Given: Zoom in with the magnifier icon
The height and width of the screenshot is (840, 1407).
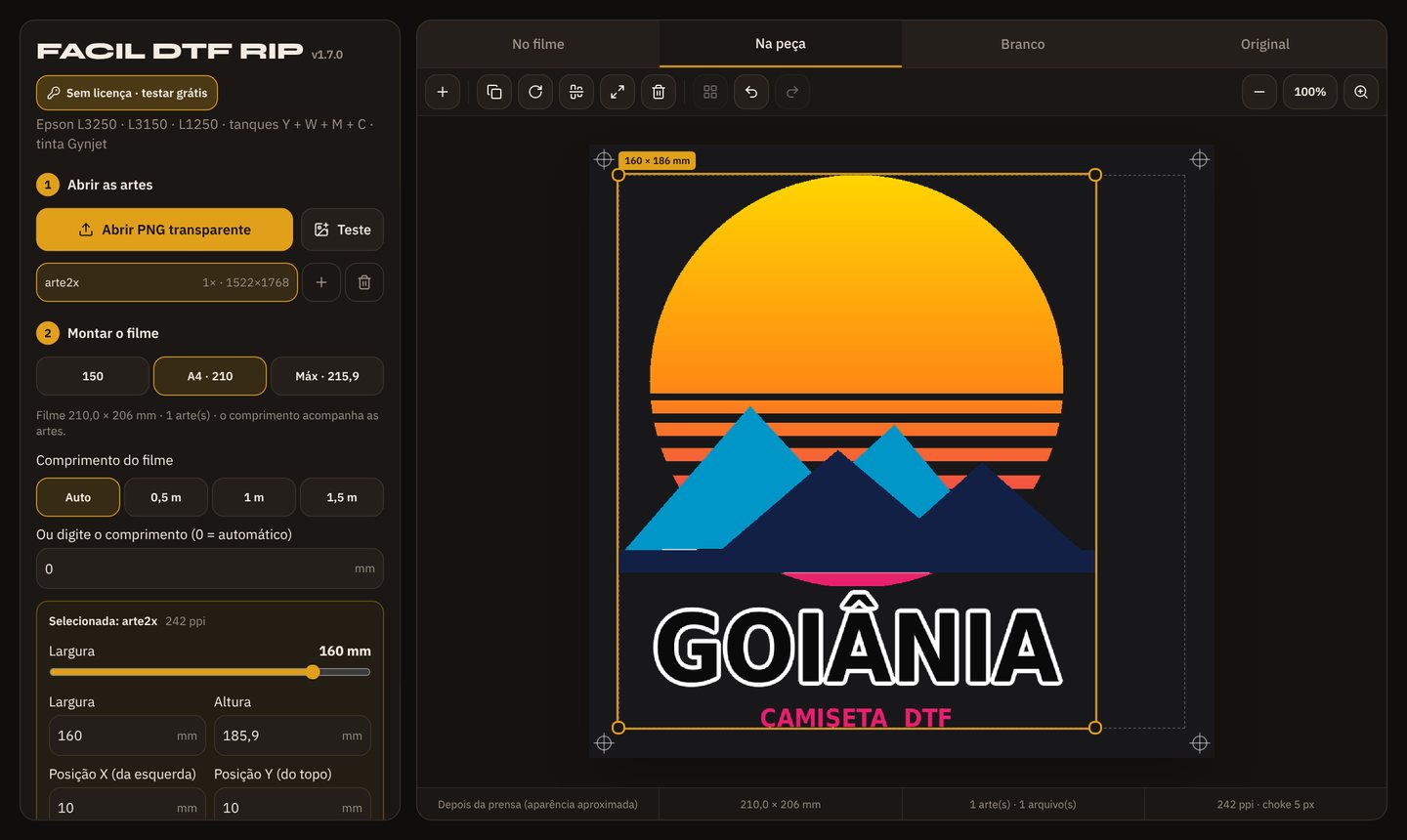Looking at the screenshot, I should pos(1361,92).
